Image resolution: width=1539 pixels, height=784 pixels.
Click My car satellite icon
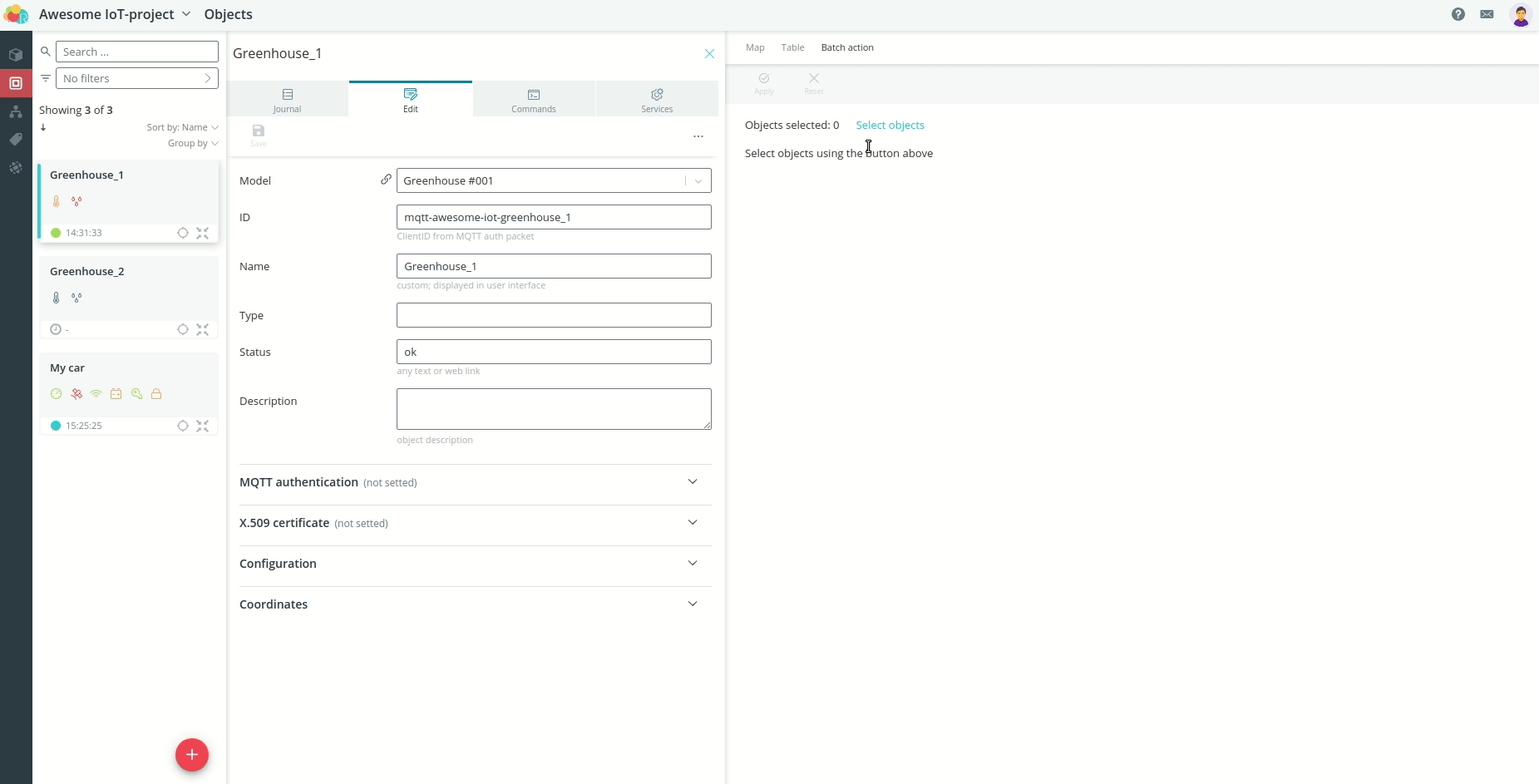coord(76,394)
